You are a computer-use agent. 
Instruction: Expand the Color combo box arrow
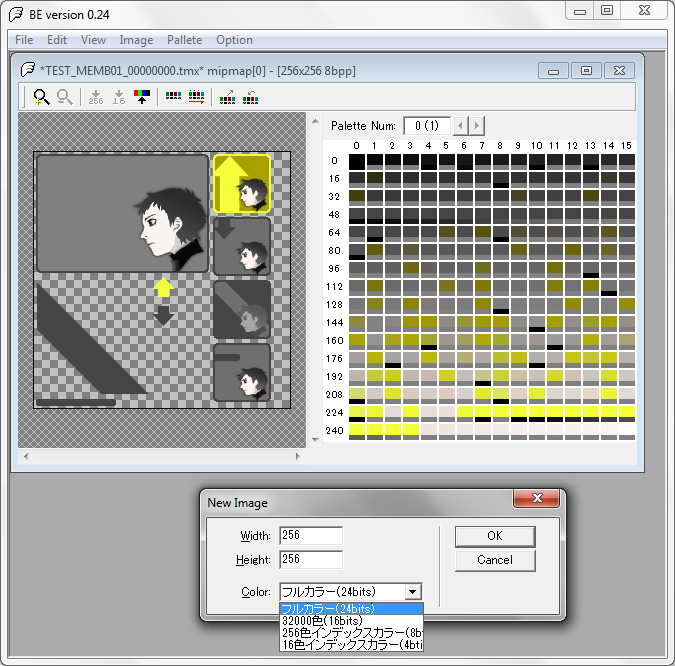click(413, 592)
